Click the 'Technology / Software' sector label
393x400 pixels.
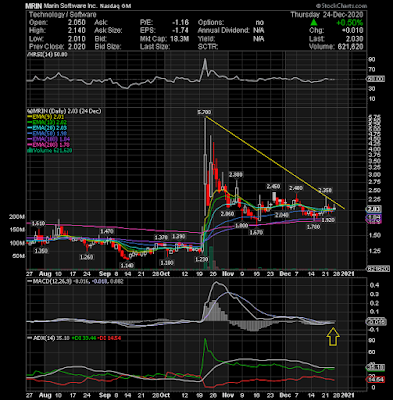63,15
